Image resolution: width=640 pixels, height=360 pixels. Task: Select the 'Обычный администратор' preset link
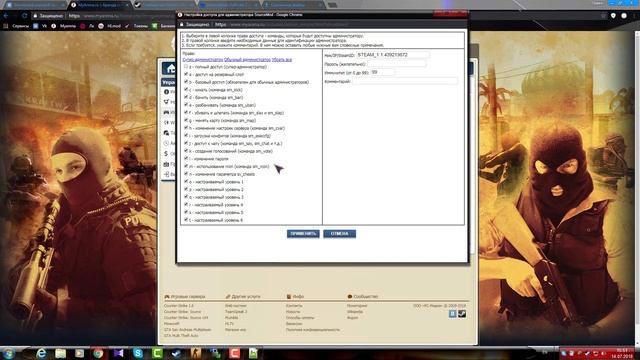pyautogui.click(x=247, y=60)
